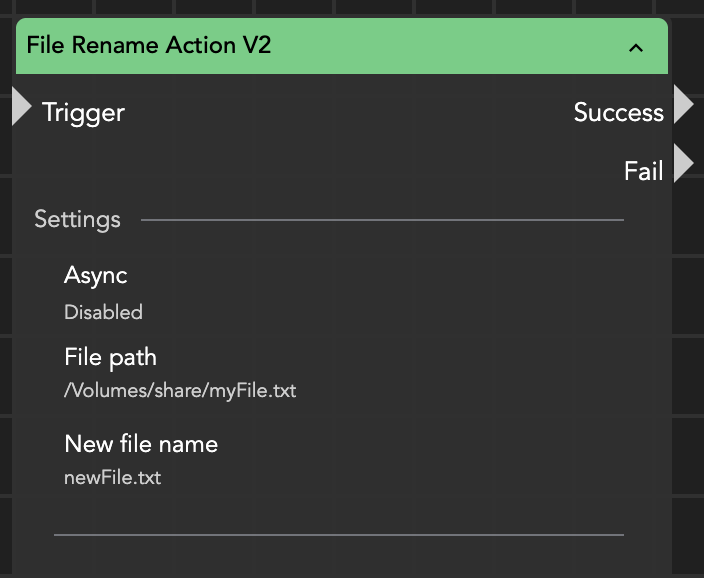Click the New file name label

[141, 443]
